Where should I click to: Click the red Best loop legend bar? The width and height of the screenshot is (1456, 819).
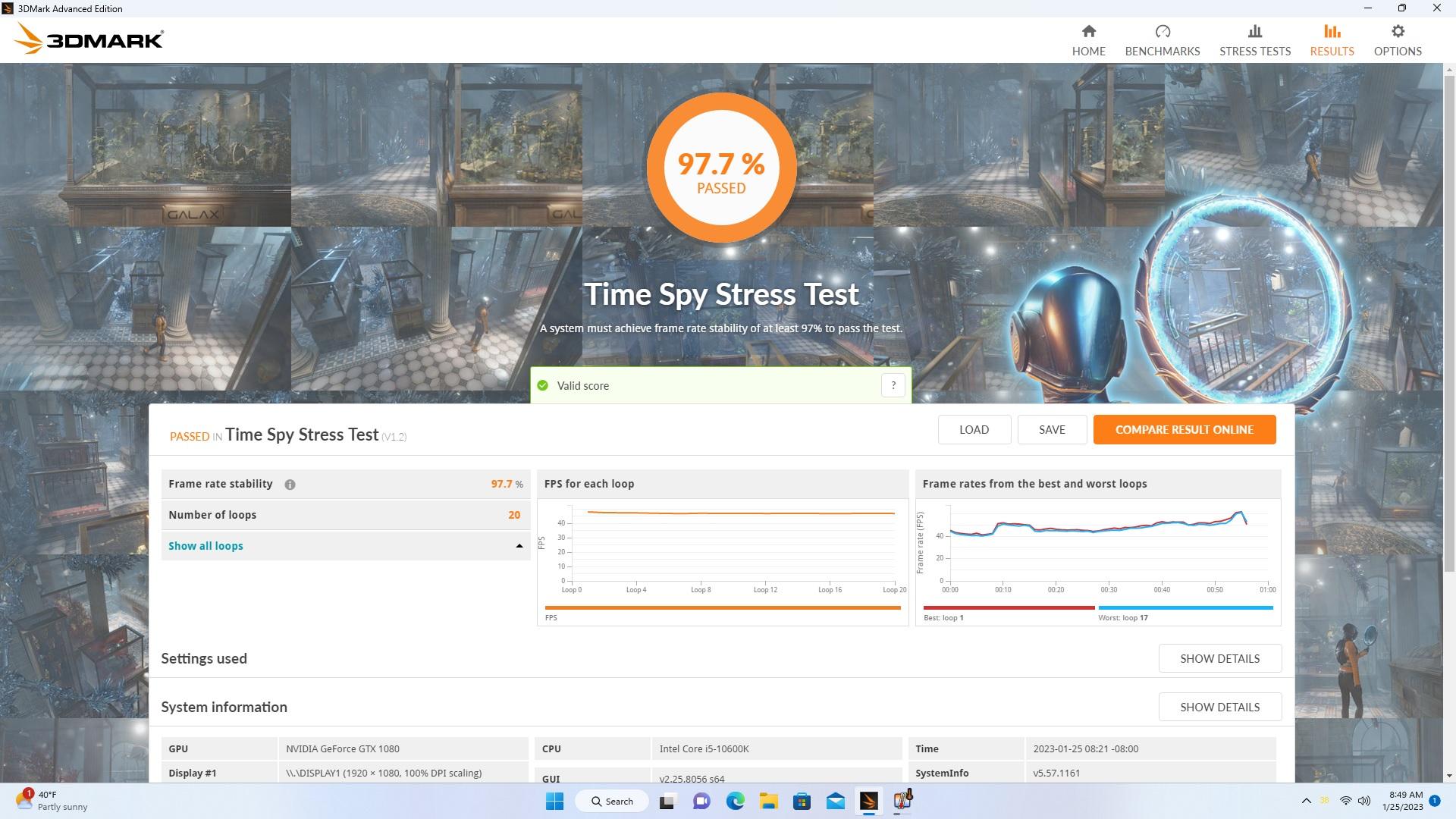click(1009, 607)
